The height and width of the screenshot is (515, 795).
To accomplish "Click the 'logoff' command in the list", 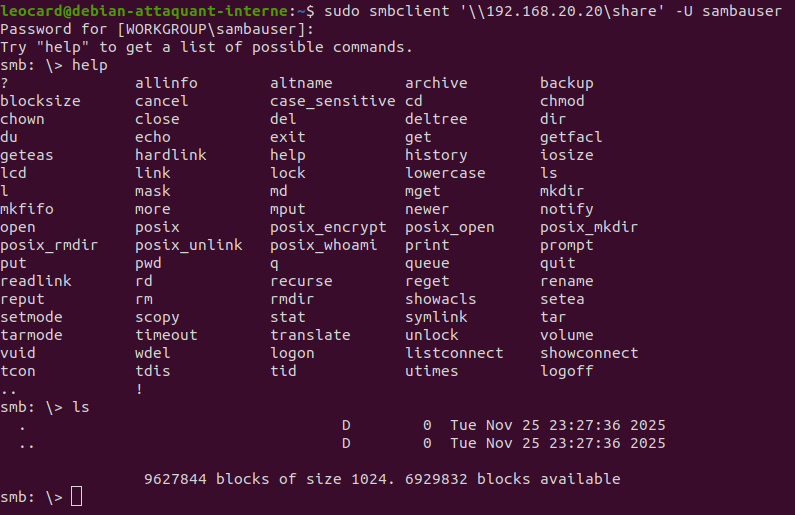I will click(x=567, y=371).
